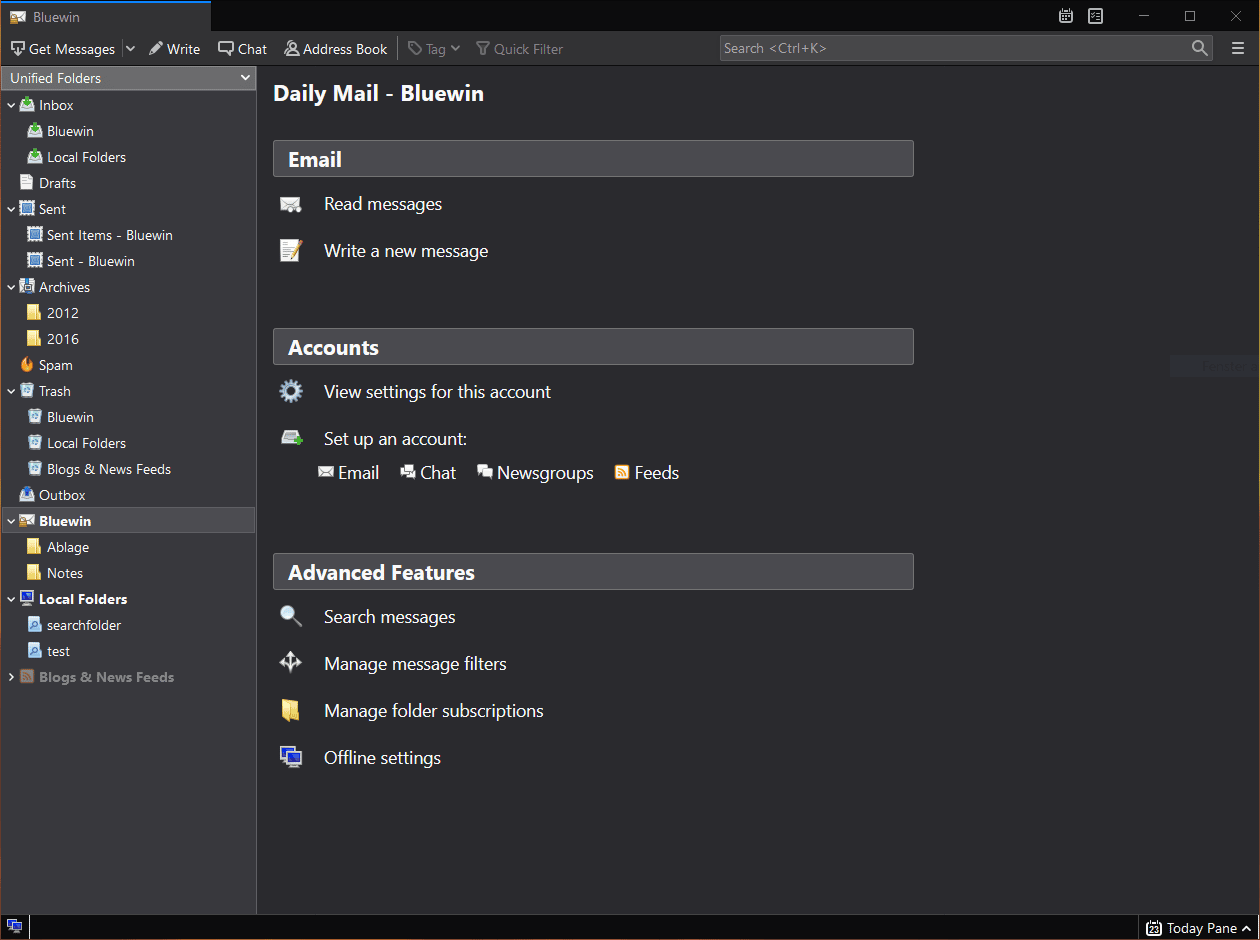
Task: Expand the Blogs & News Feeds folder
Action: [11, 676]
